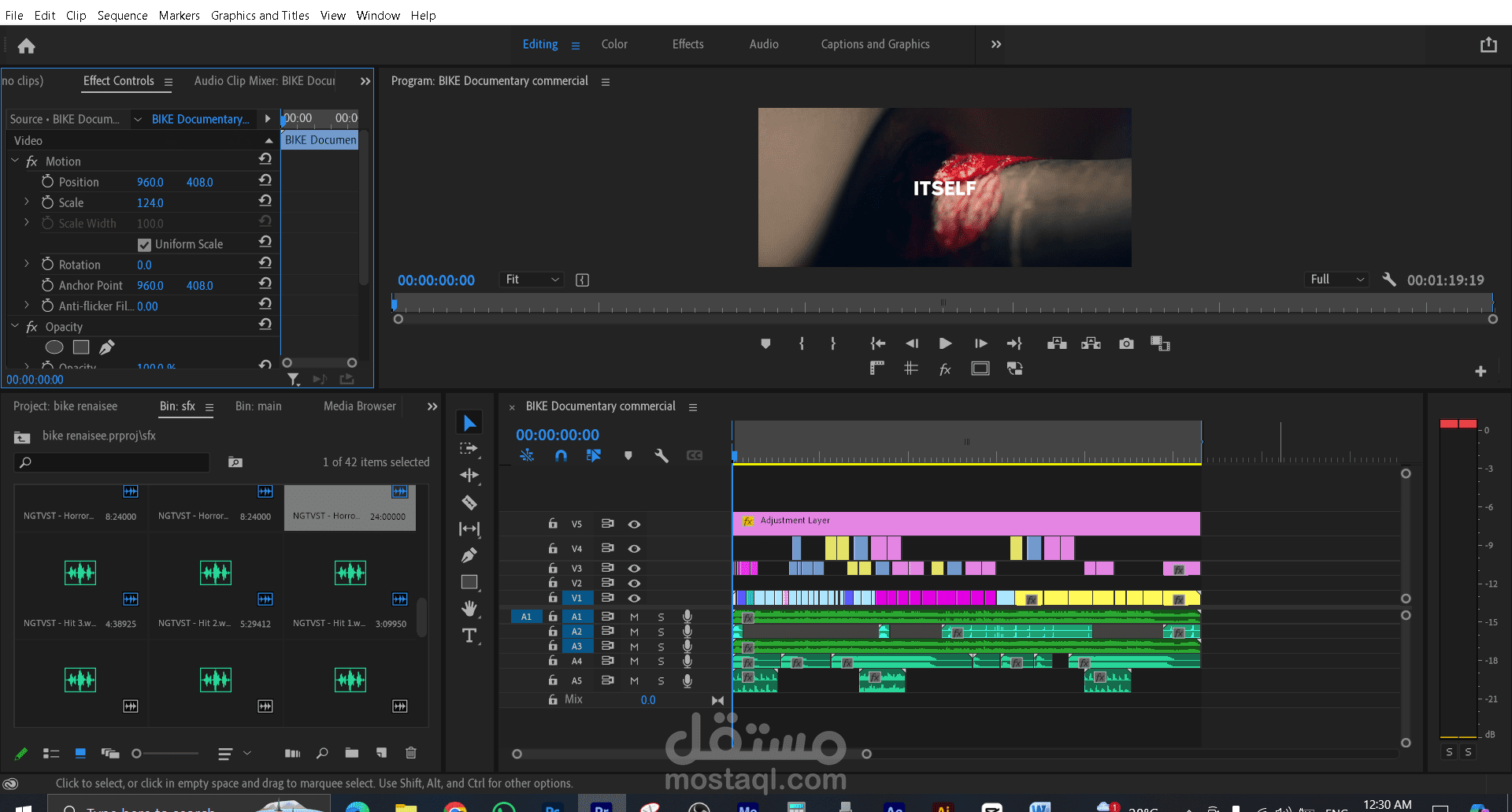Click the Adjustment Layer clip on V5
The height and width of the screenshot is (812, 1512).
tap(965, 523)
